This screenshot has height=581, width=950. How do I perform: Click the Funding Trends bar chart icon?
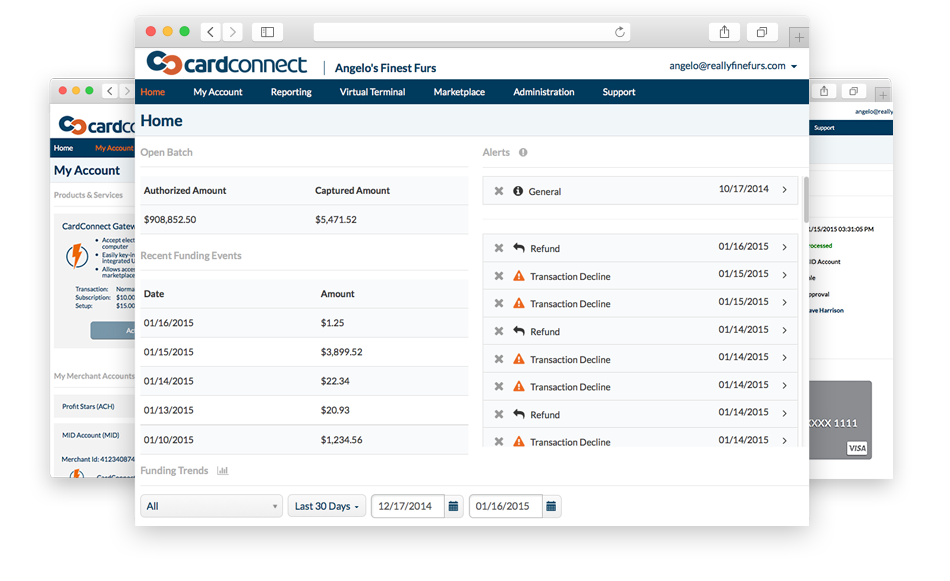[222, 471]
